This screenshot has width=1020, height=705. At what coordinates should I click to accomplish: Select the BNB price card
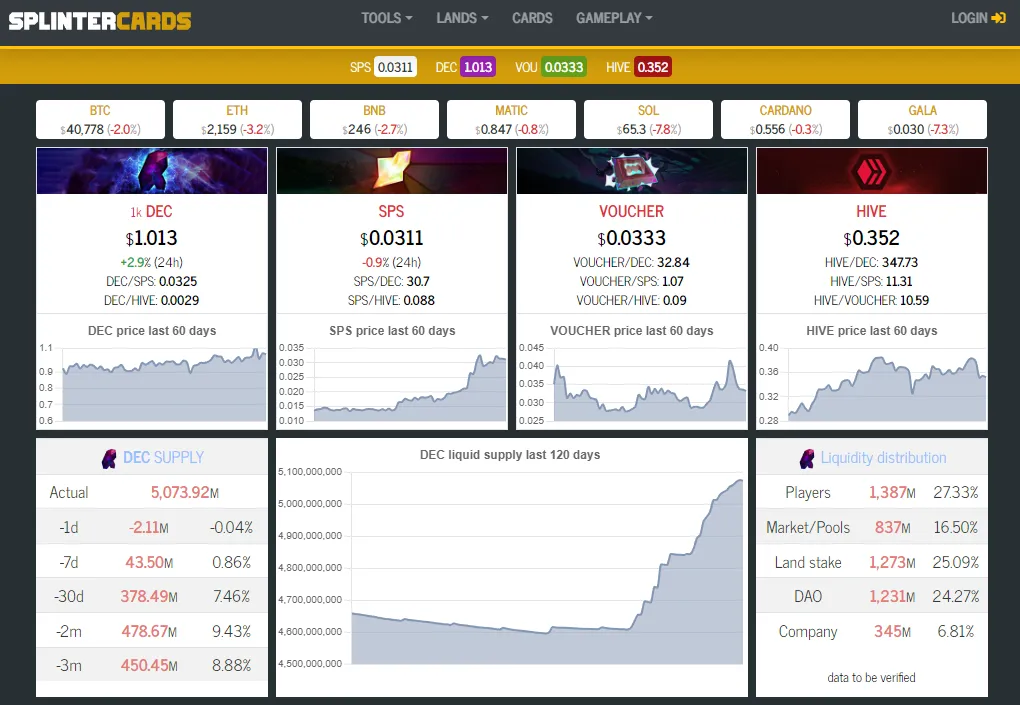pos(374,120)
